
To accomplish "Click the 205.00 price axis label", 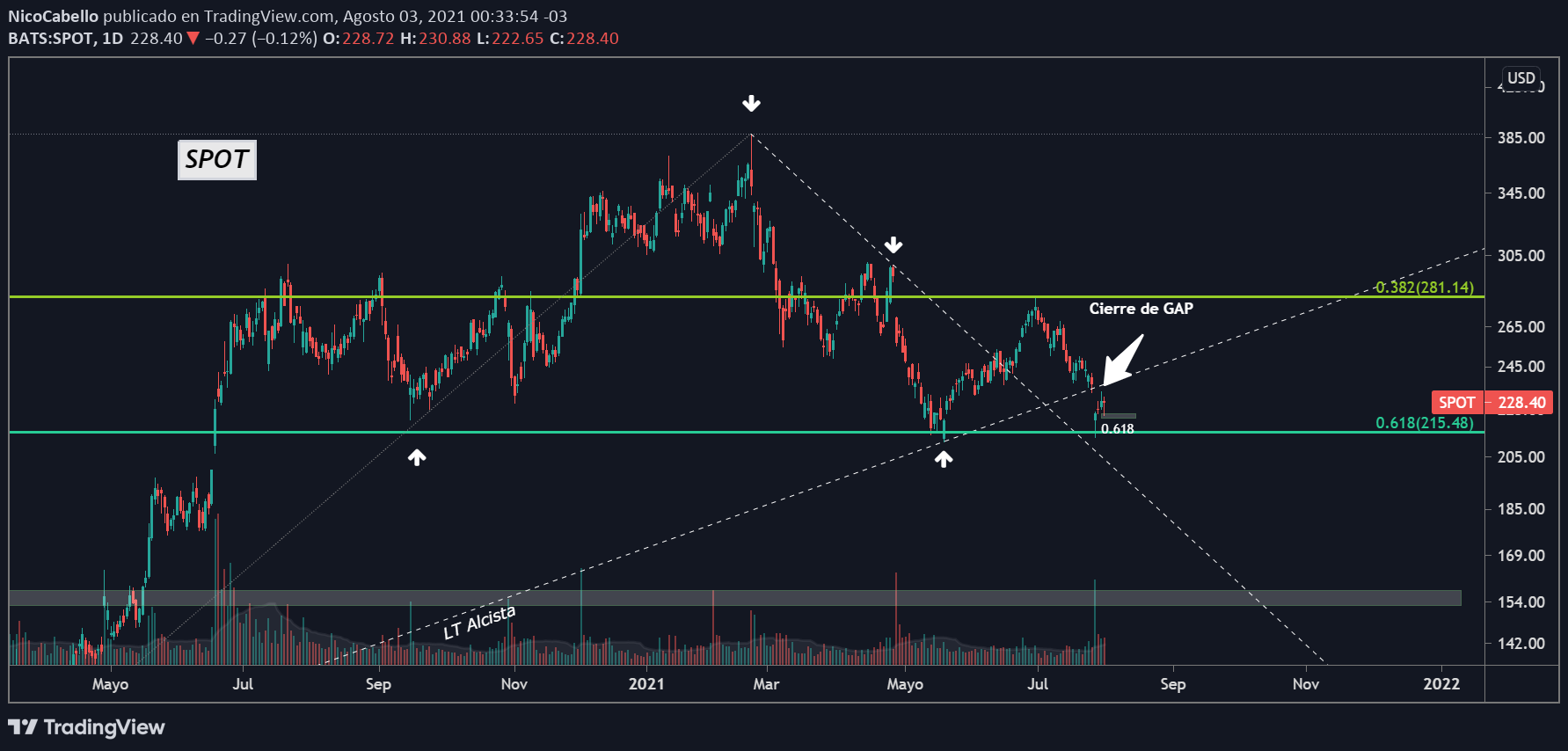I will pyautogui.click(x=1521, y=457).
